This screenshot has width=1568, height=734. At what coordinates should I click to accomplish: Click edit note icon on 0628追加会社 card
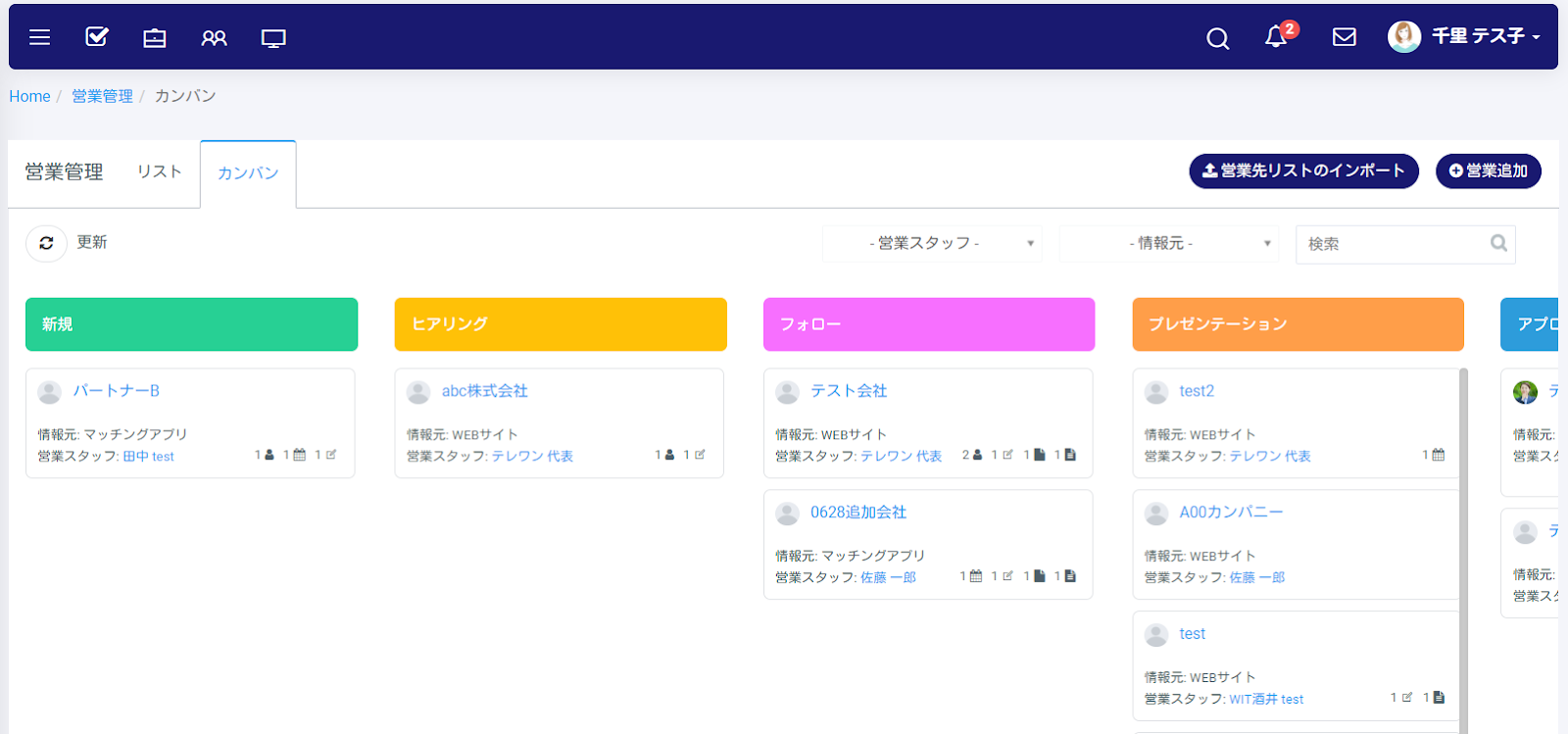click(1007, 576)
